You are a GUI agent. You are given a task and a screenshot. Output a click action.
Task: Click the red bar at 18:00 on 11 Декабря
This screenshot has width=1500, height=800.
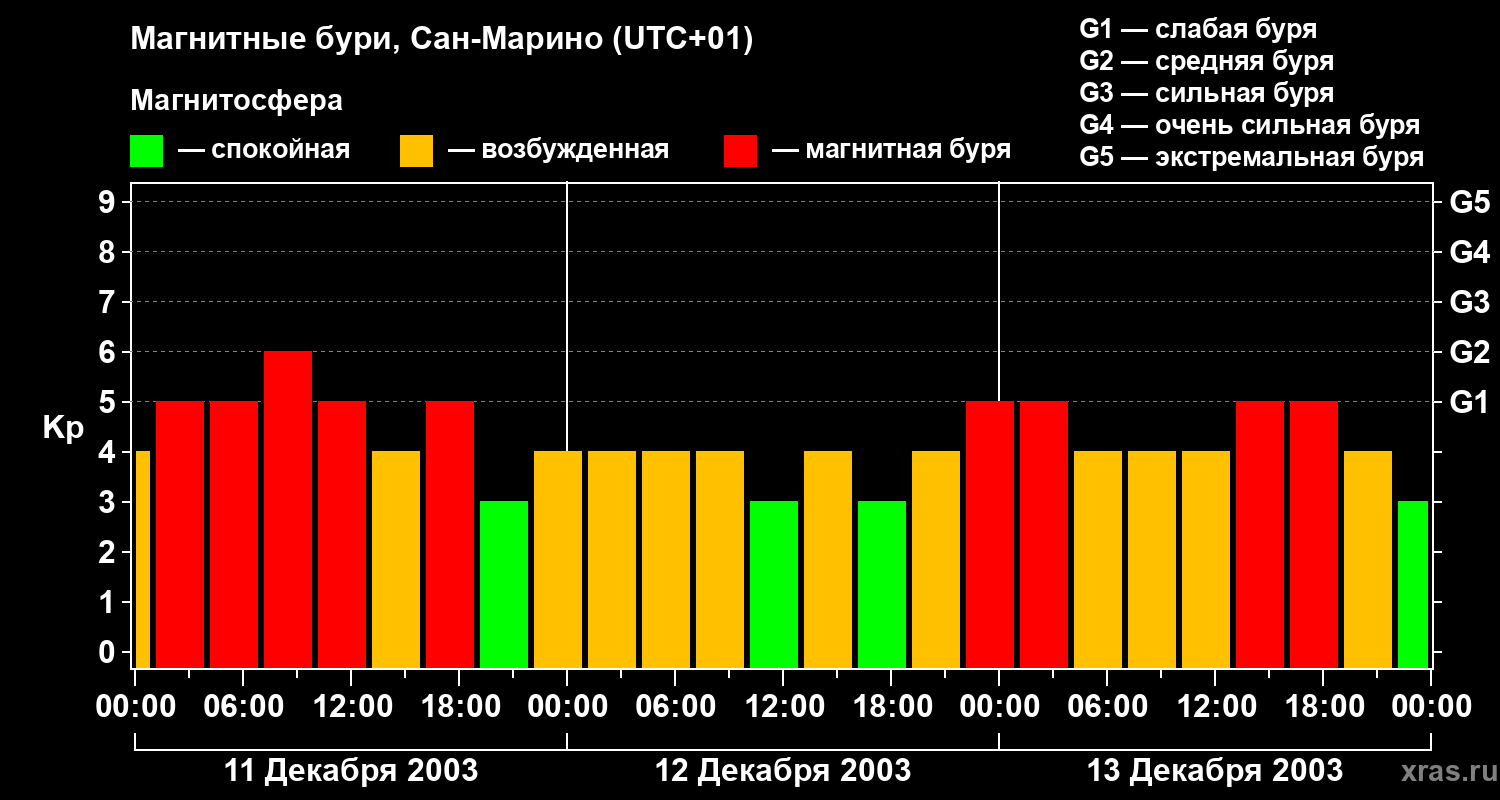[450, 534]
